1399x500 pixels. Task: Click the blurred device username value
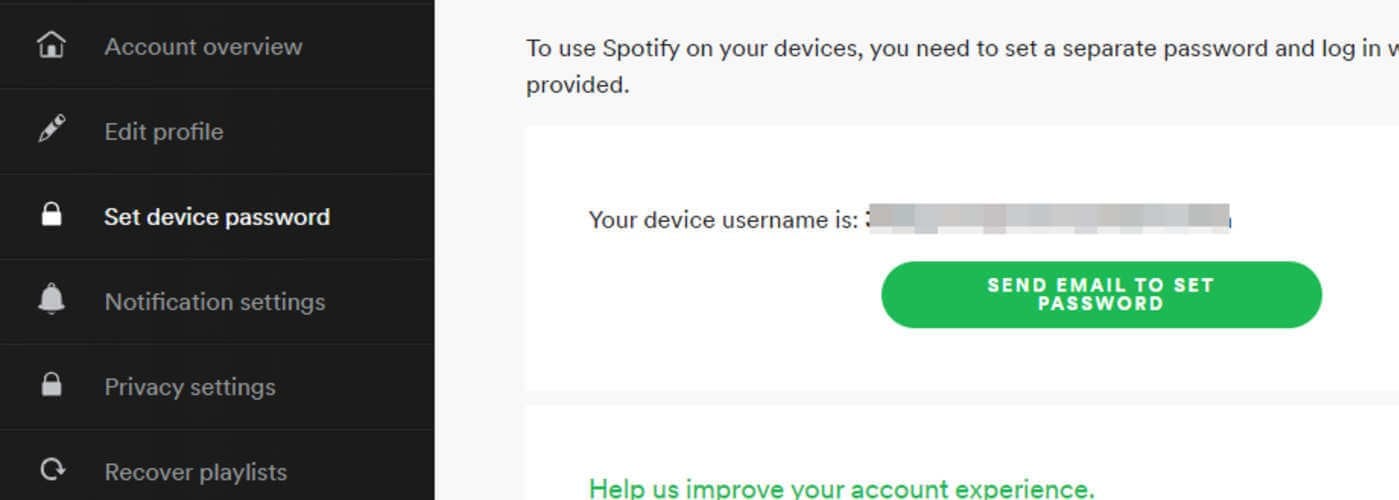1047,219
